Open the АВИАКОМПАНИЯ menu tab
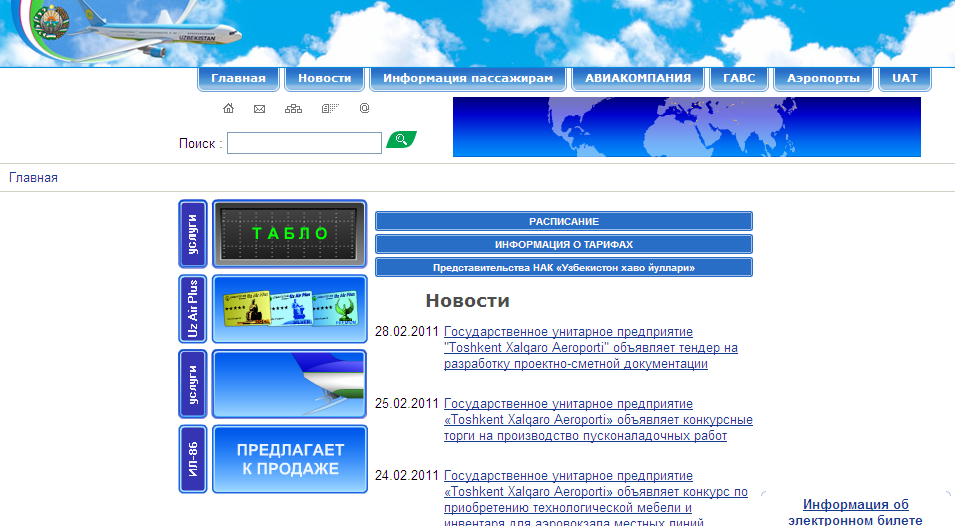Image resolution: width=955 pixels, height=526 pixels. pyautogui.click(x=638, y=79)
